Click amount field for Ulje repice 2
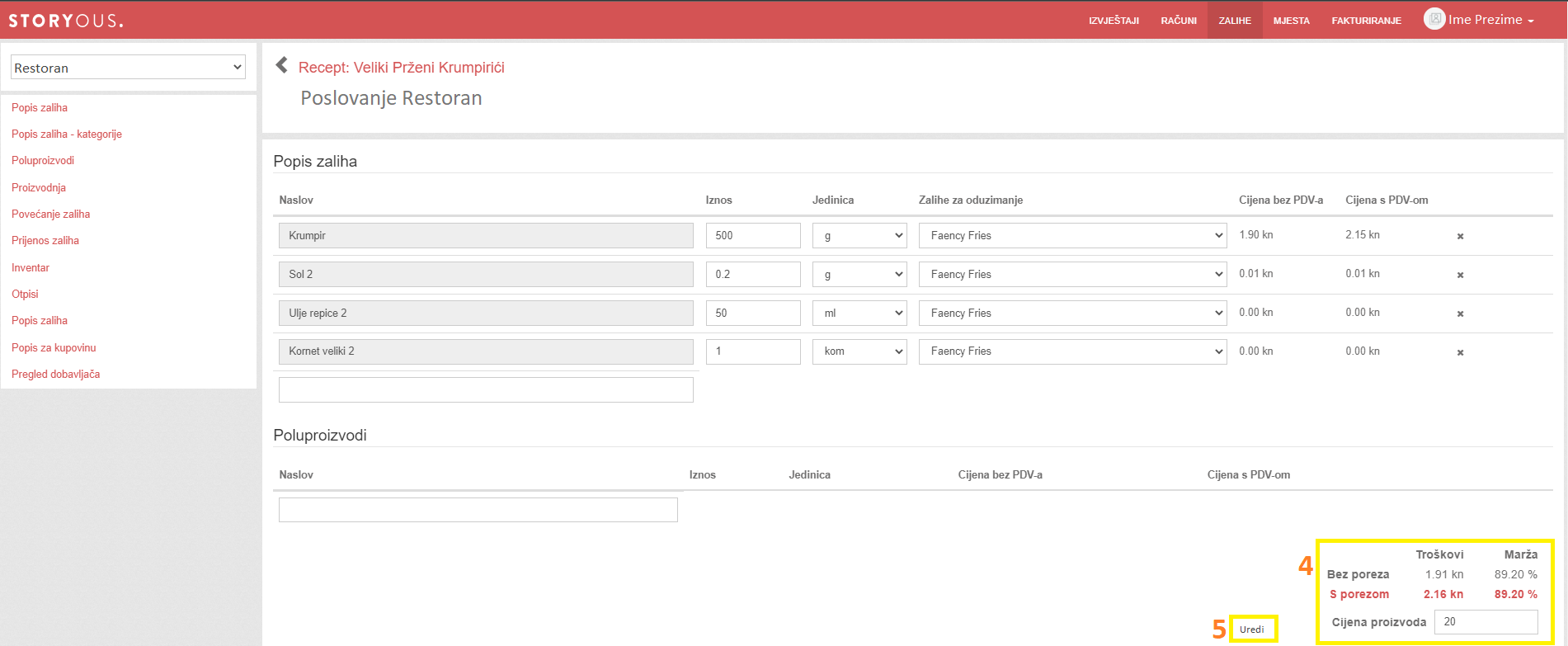This screenshot has height=646, width=1568. pos(753,313)
